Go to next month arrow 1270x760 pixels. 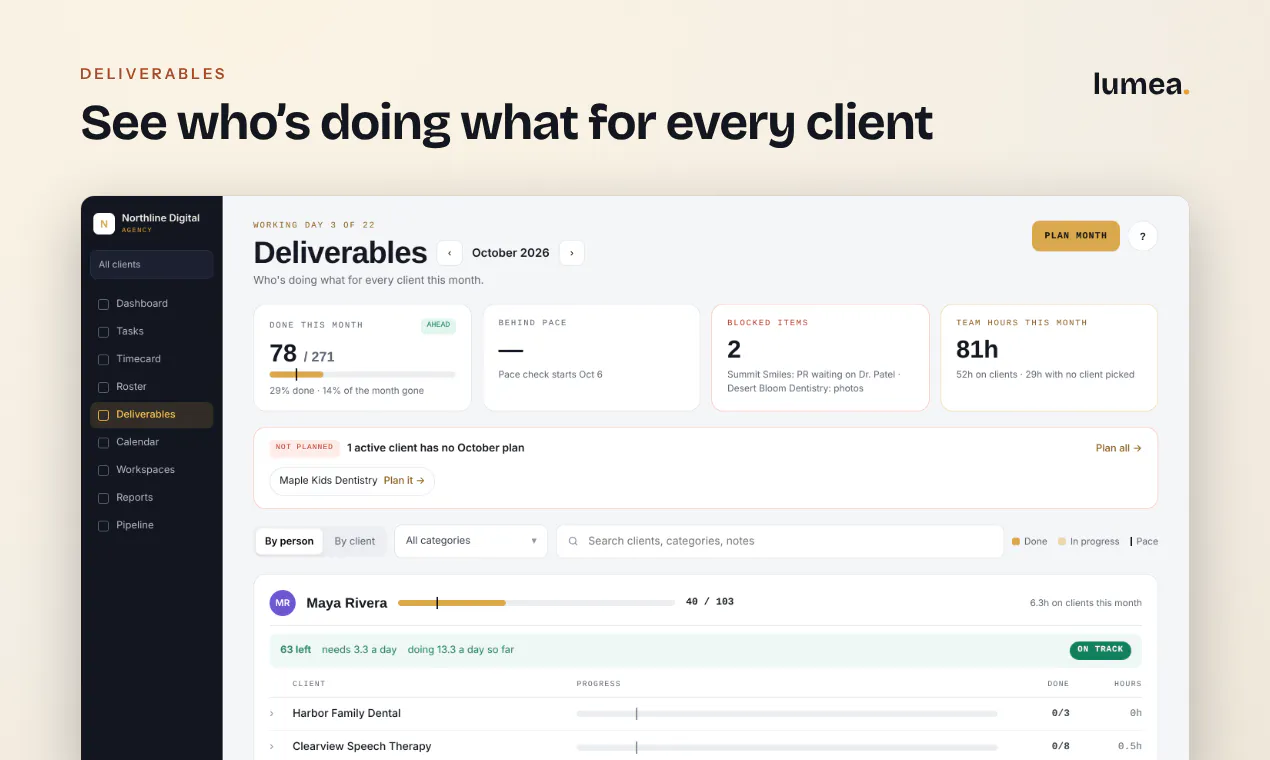pyautogui.click(x=572, y=253)
